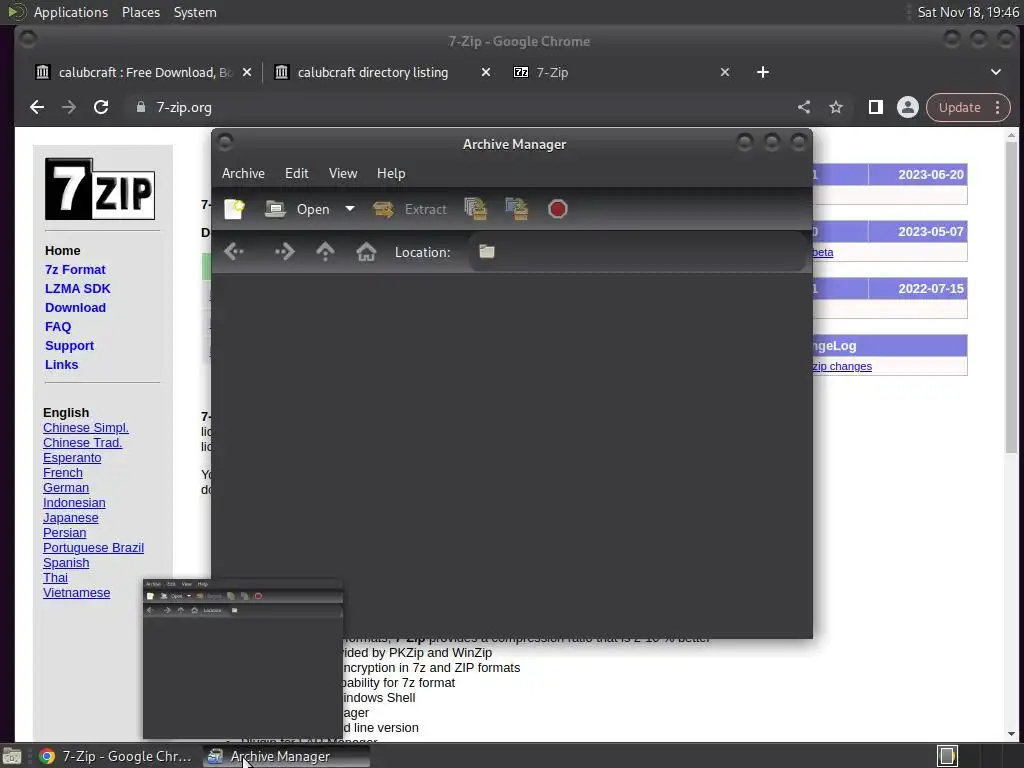Open the Applications system menu
Screen dimensions: 1024x768
tap(71, 12)
